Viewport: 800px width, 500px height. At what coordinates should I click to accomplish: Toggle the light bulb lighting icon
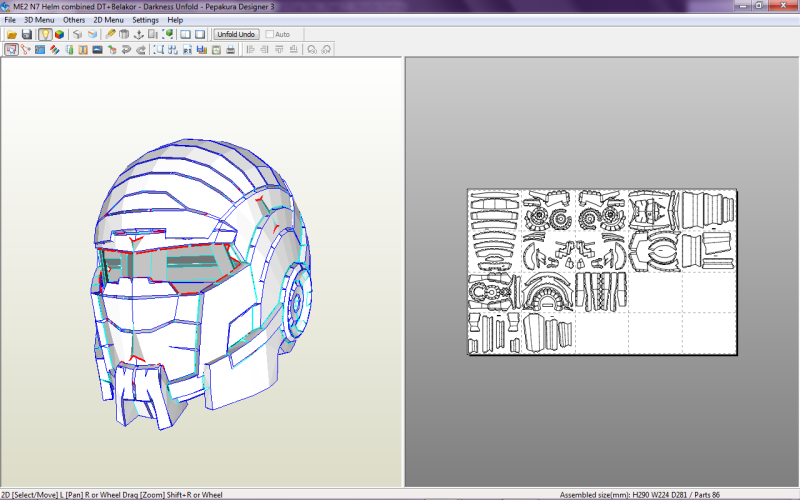[x=45, y=34]
